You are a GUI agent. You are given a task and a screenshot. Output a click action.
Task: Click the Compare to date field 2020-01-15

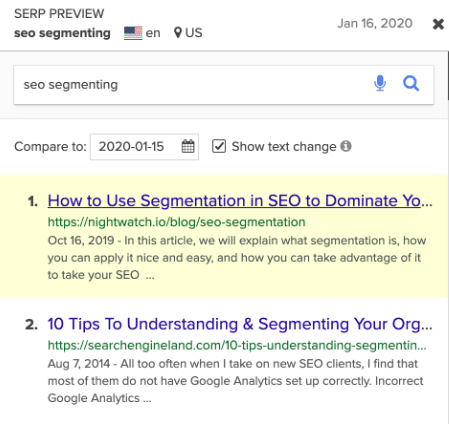144,147
